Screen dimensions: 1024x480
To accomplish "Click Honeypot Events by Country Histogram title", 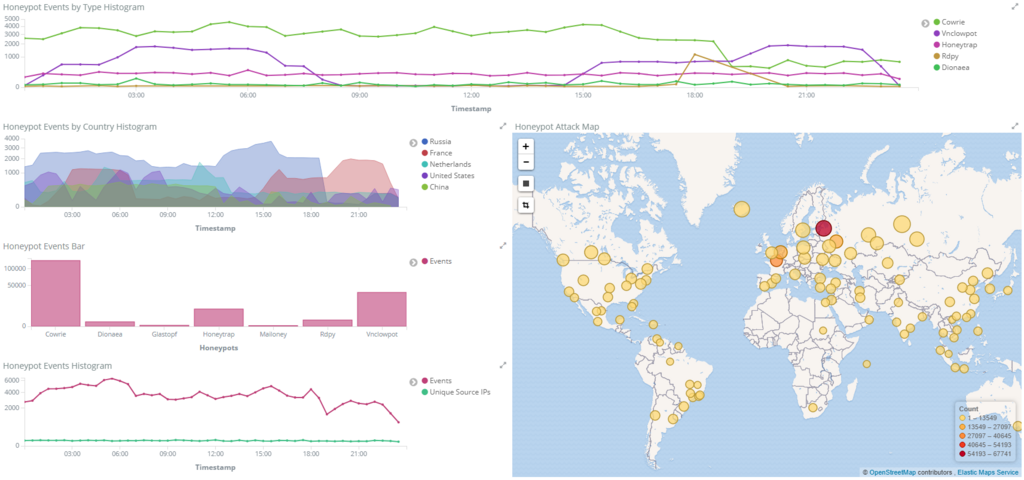I will [80, 126].
